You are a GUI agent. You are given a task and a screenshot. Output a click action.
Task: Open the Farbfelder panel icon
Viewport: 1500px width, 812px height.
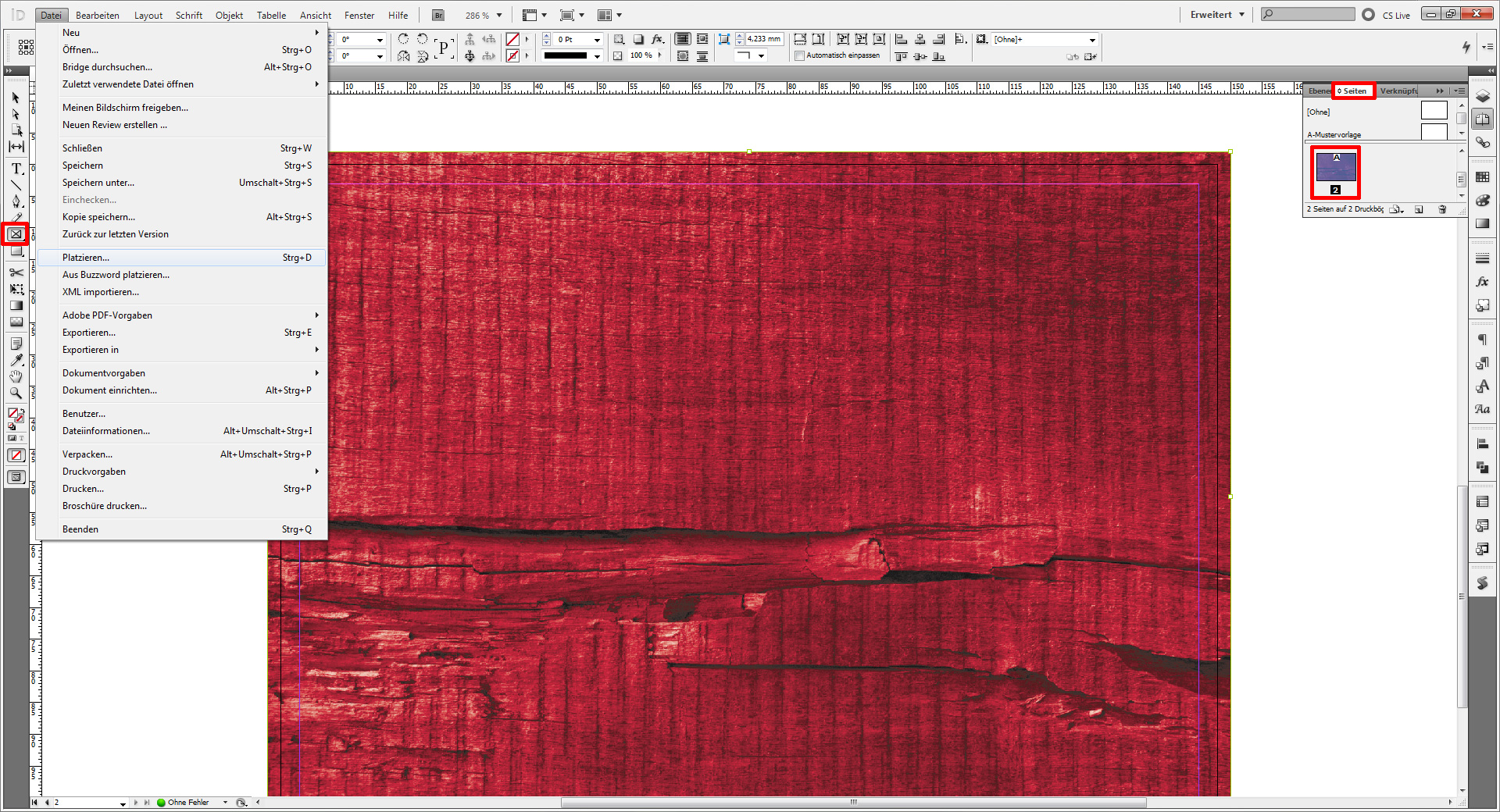point(1482,177)
